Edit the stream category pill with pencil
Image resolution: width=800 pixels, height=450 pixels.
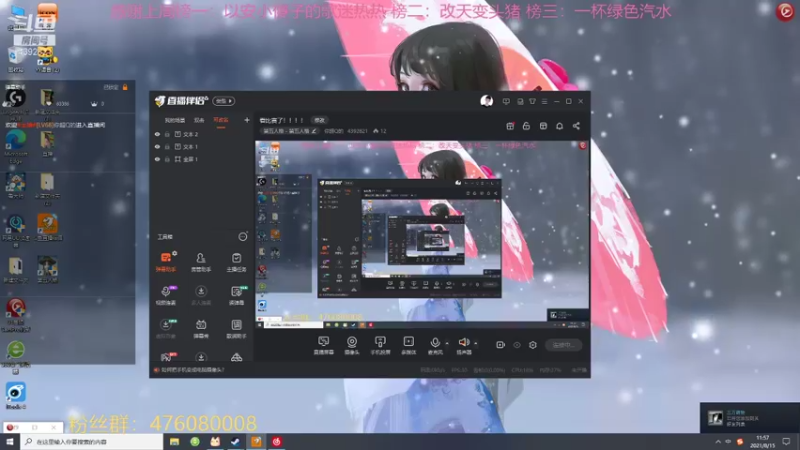pos(290,131)
